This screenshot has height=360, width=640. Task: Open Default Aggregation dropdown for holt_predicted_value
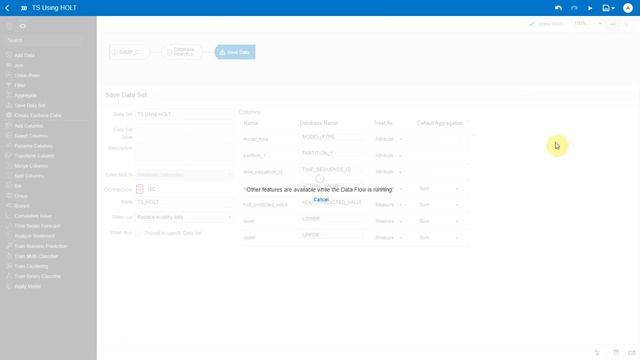pos(439,204)
